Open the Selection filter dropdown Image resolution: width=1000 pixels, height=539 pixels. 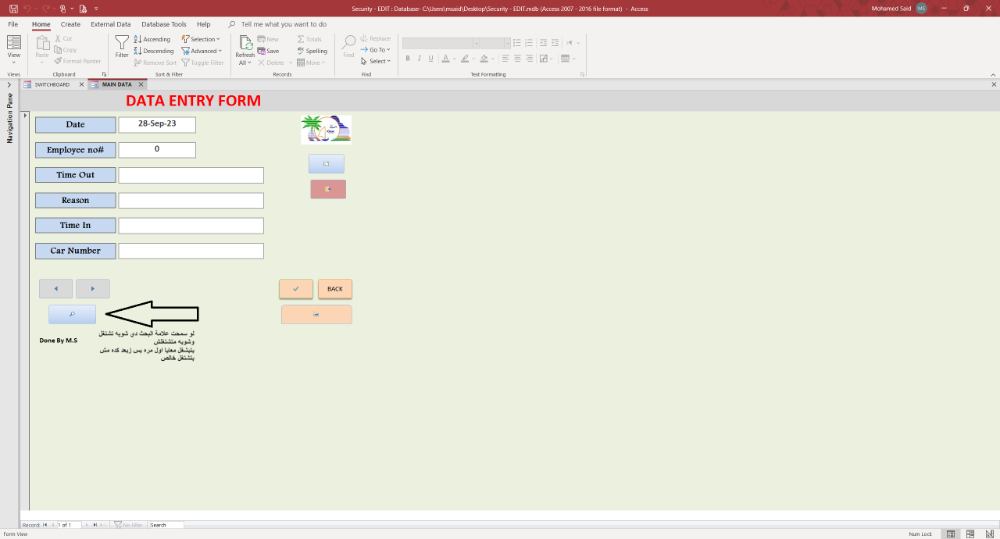pyautogui.click(x=203, y=39)
